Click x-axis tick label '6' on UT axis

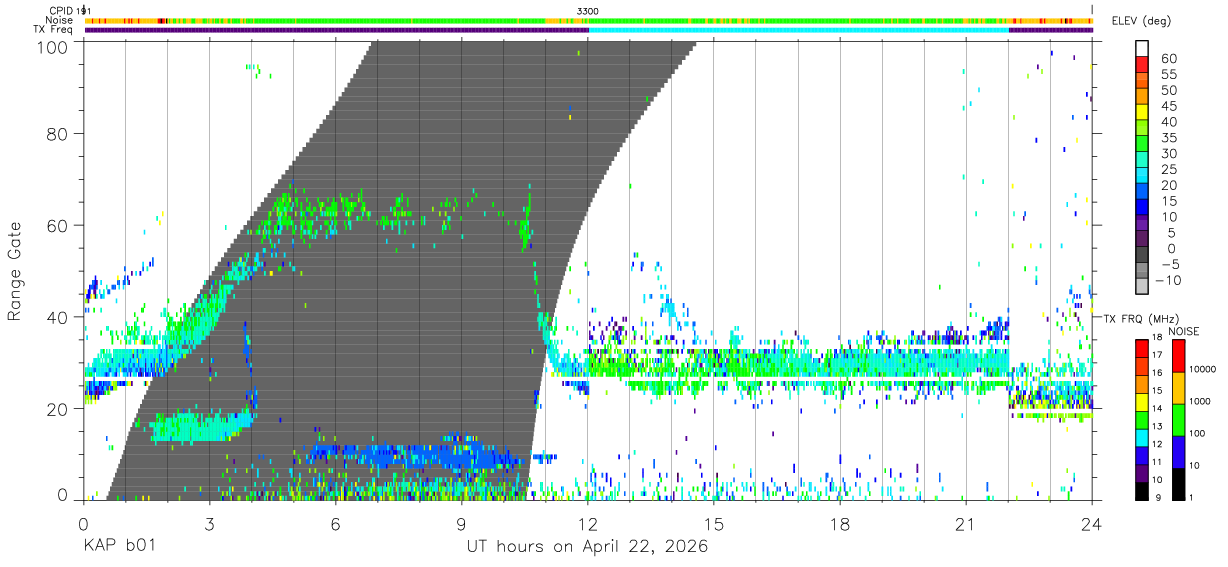click(335, 524)
